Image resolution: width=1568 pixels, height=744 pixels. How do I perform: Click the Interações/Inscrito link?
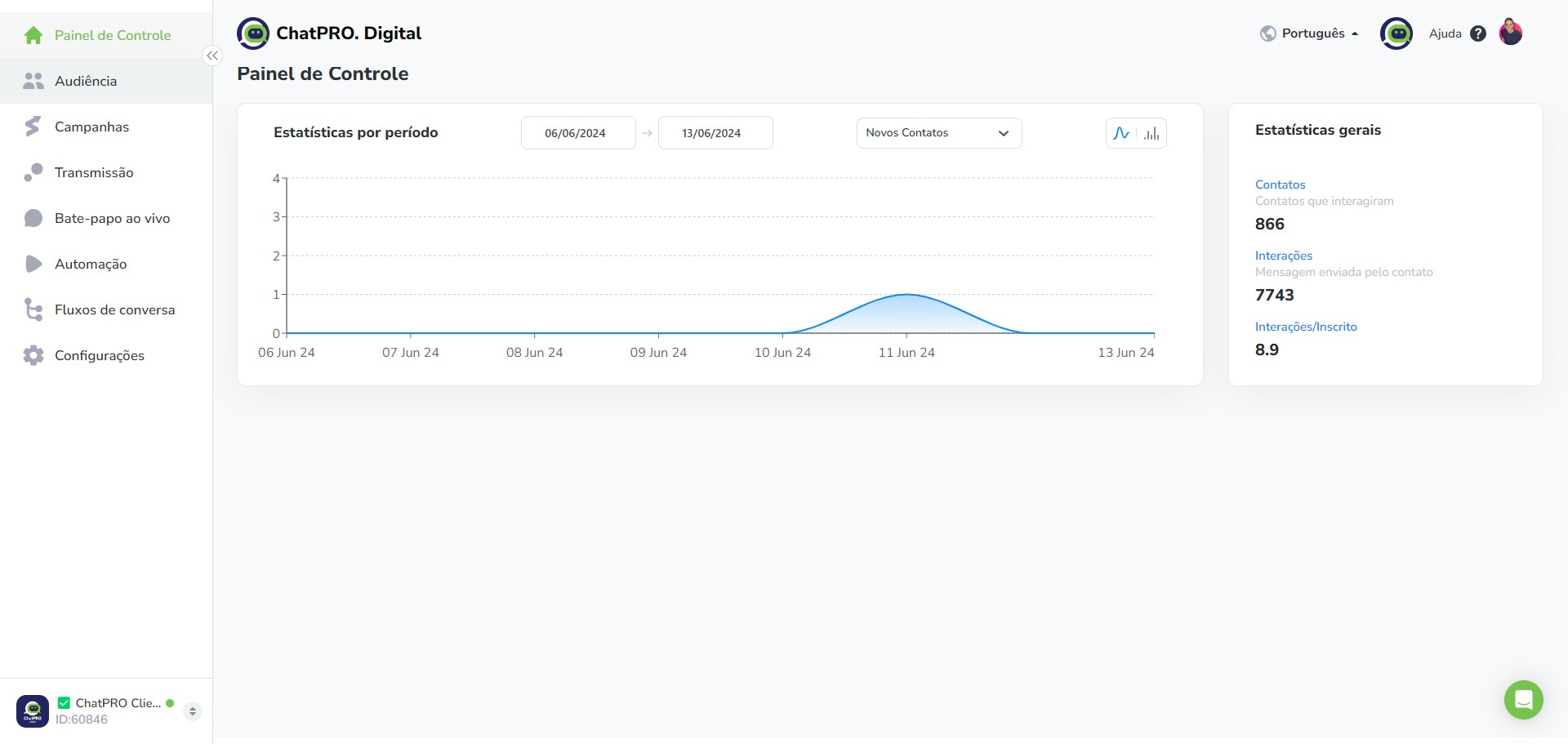tap(1306, 327)
